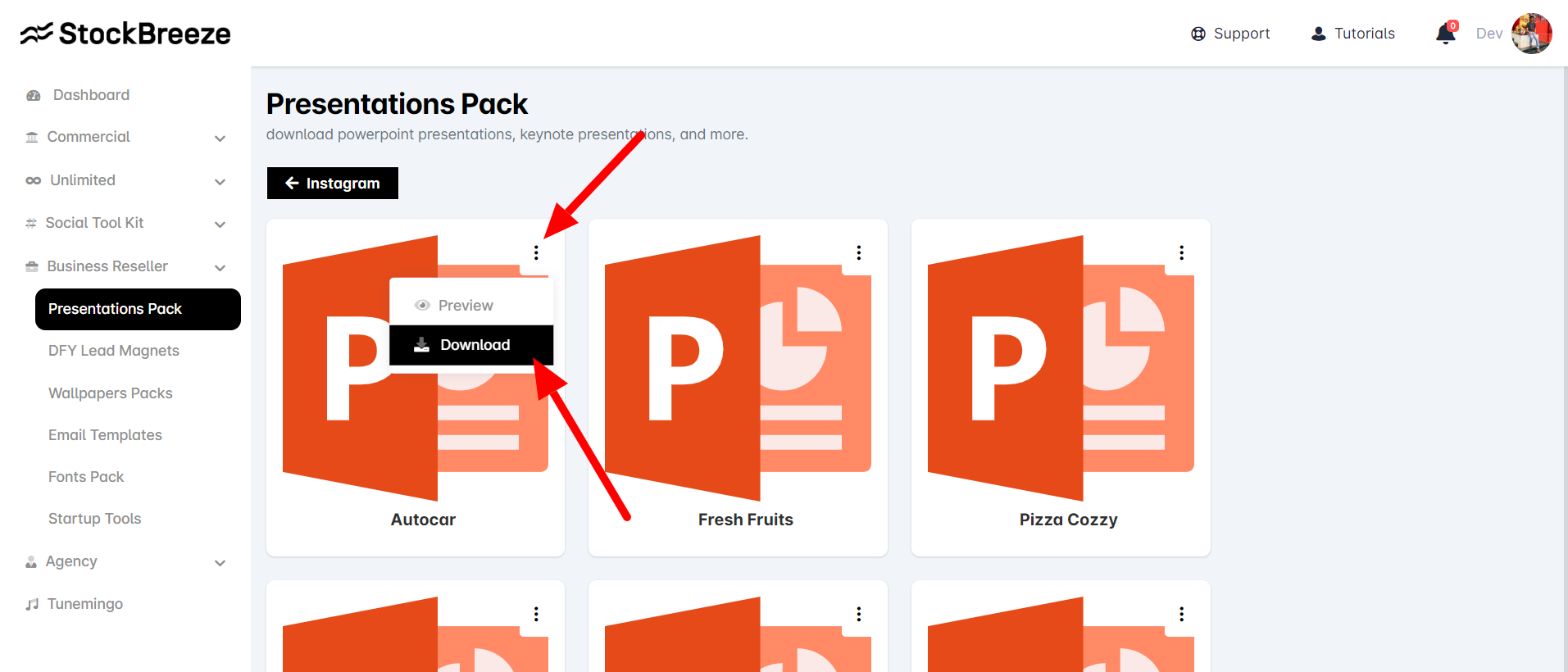The image size is (1568, 672).
Task: Open the Tutorials link text
Action: [x=1365, y=34]
